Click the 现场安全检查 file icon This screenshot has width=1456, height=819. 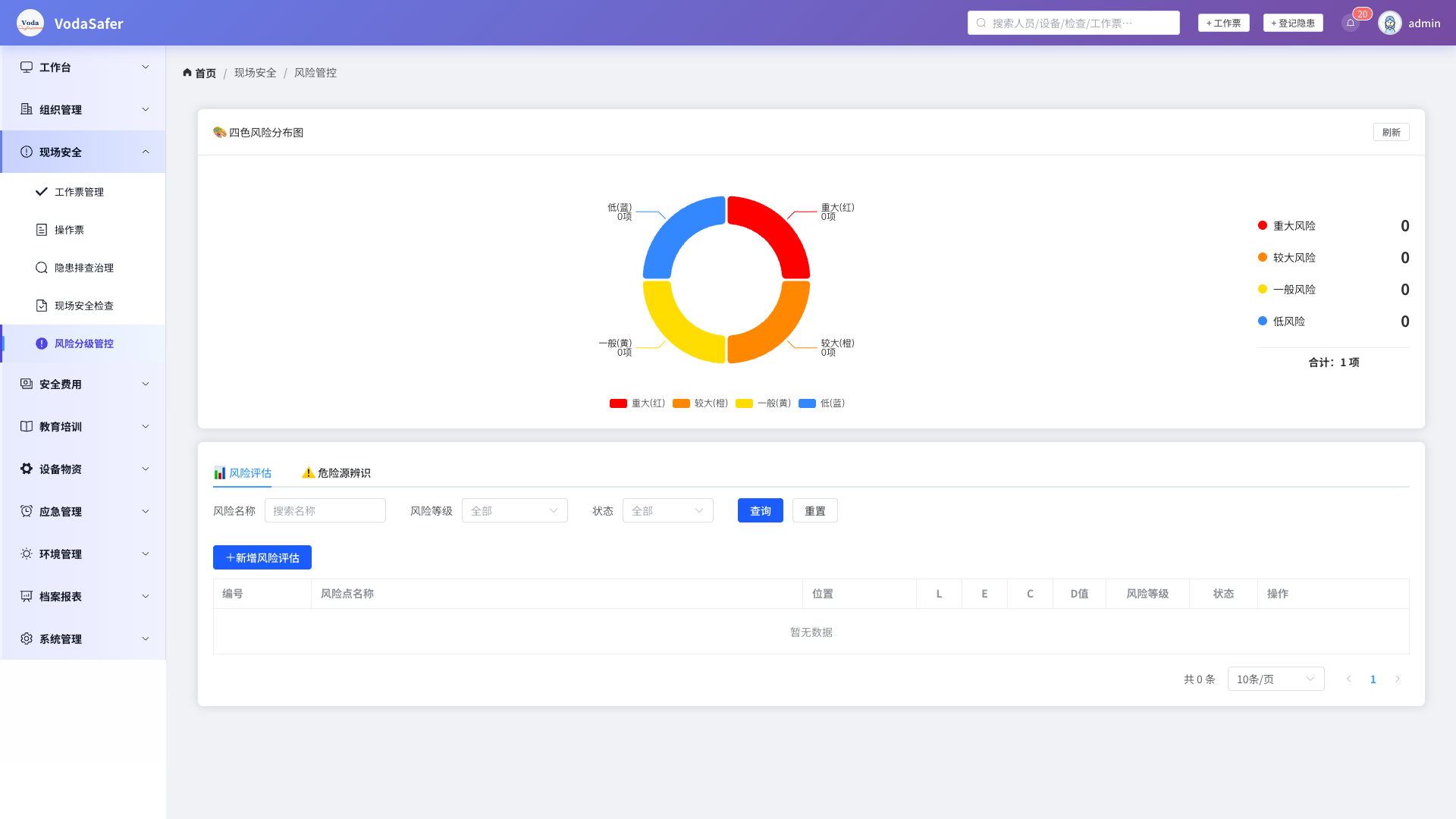42,306
